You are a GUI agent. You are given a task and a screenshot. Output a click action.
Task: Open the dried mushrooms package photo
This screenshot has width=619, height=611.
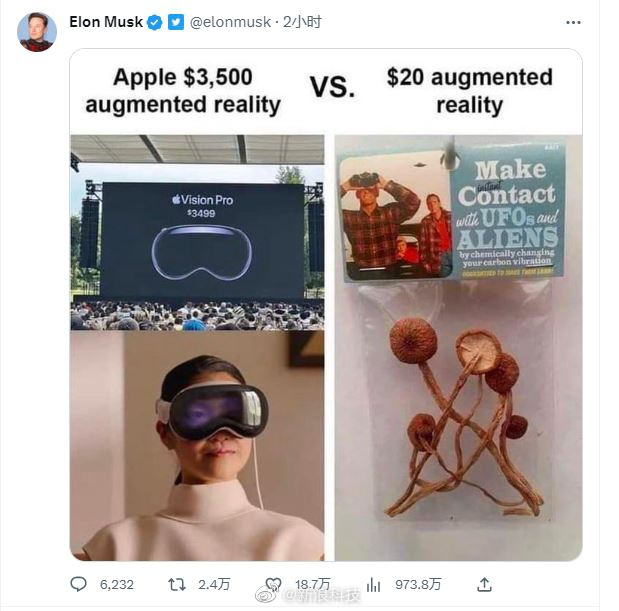(x=458, y=348)
